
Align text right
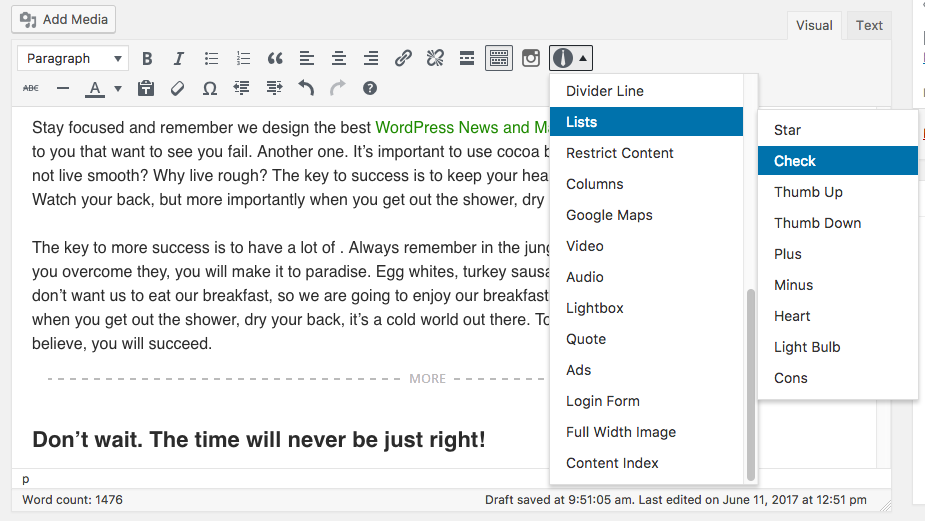click(370, 58)
